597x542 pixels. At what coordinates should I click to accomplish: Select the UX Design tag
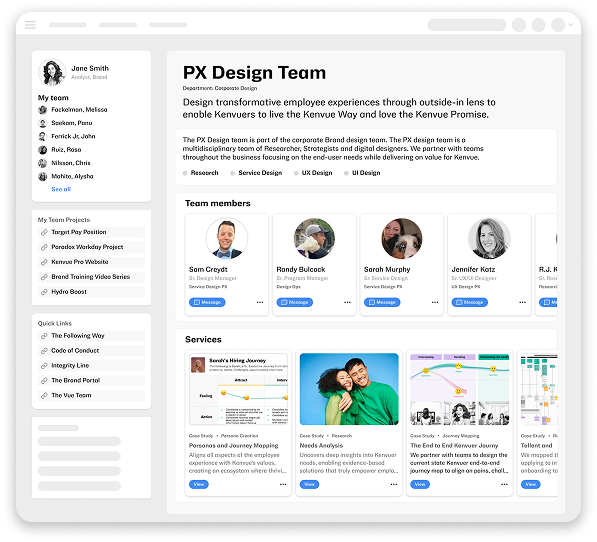coord(313,173)
